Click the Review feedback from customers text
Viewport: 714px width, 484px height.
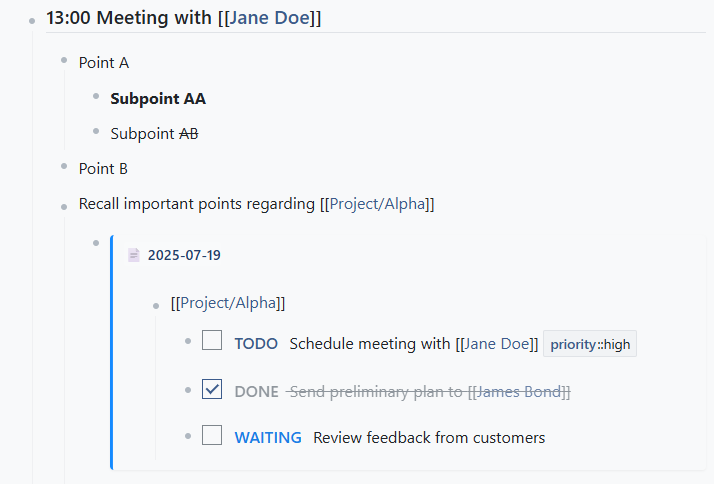pos(429,437)
